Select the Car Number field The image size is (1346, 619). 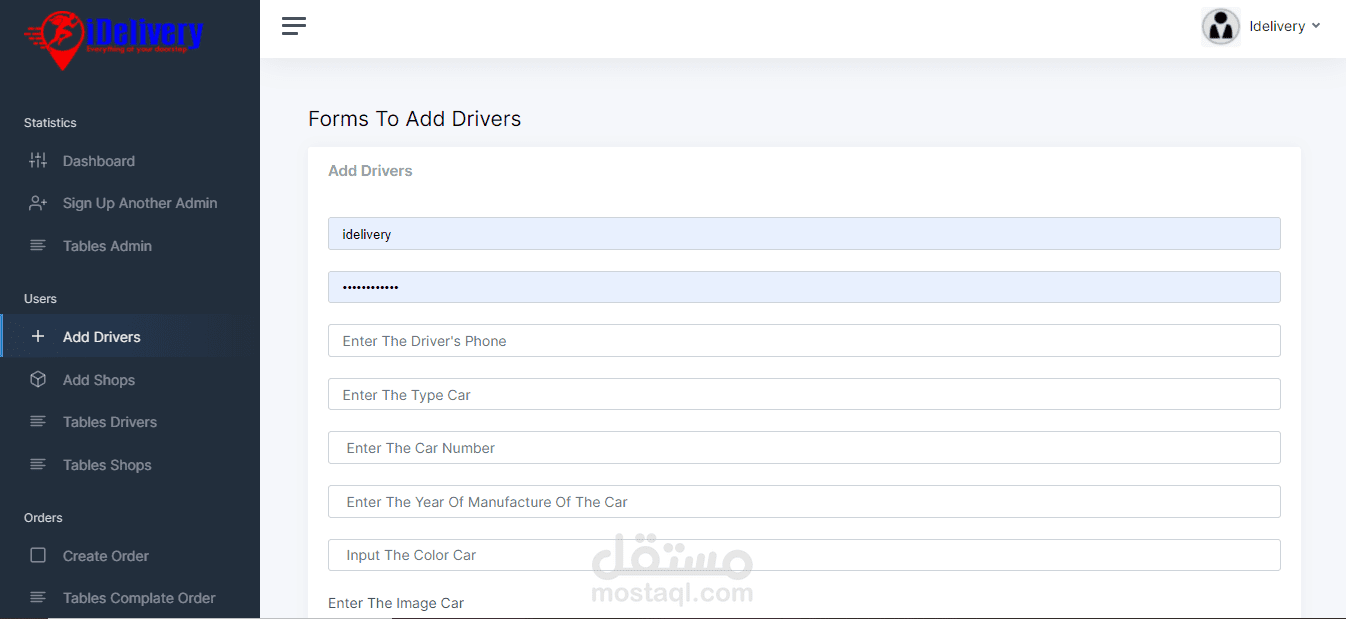tap(804, 447)
